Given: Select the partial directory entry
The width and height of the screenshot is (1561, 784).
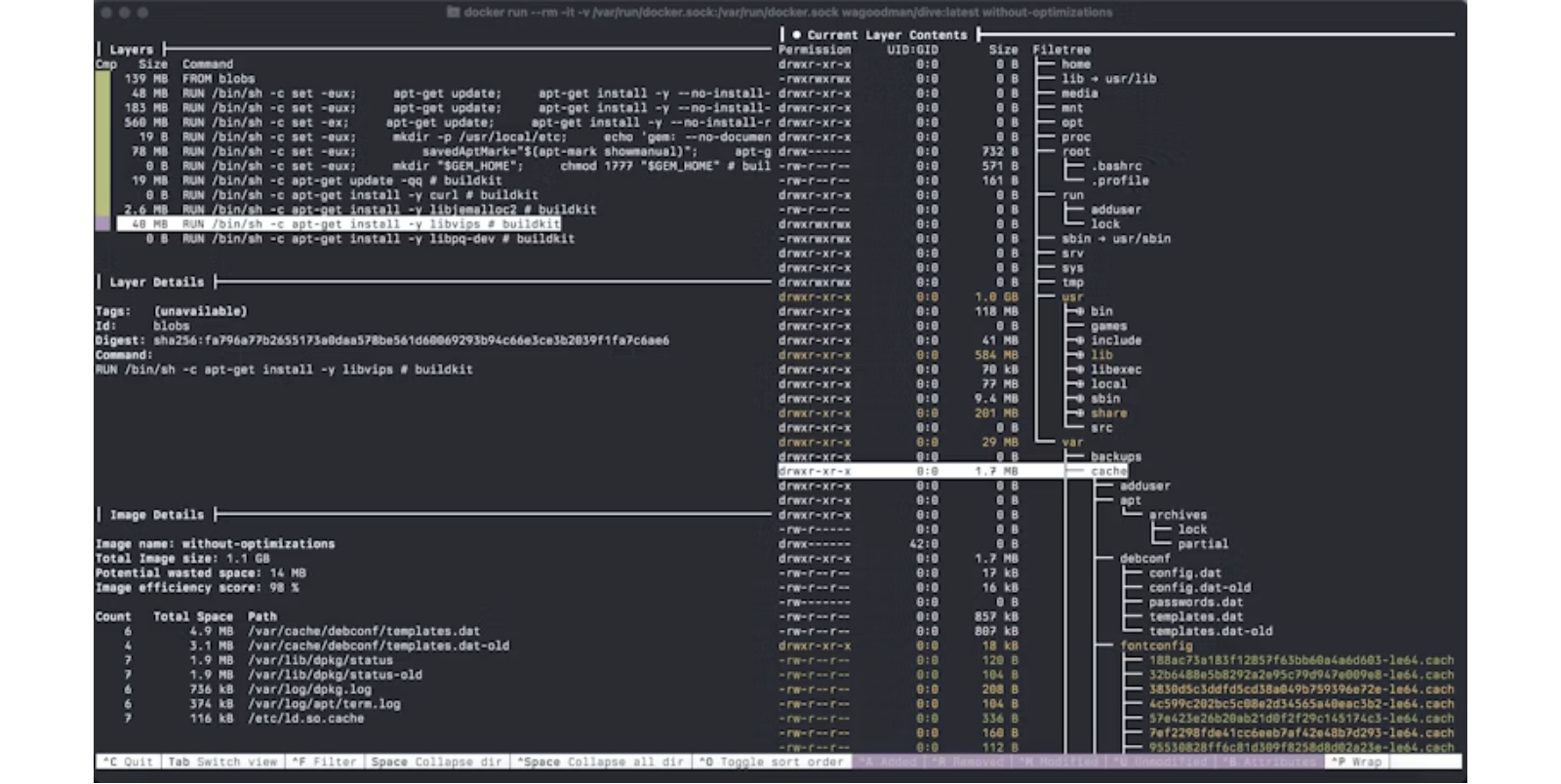Looking at the screenshot, I should (x=1203, y=544).
